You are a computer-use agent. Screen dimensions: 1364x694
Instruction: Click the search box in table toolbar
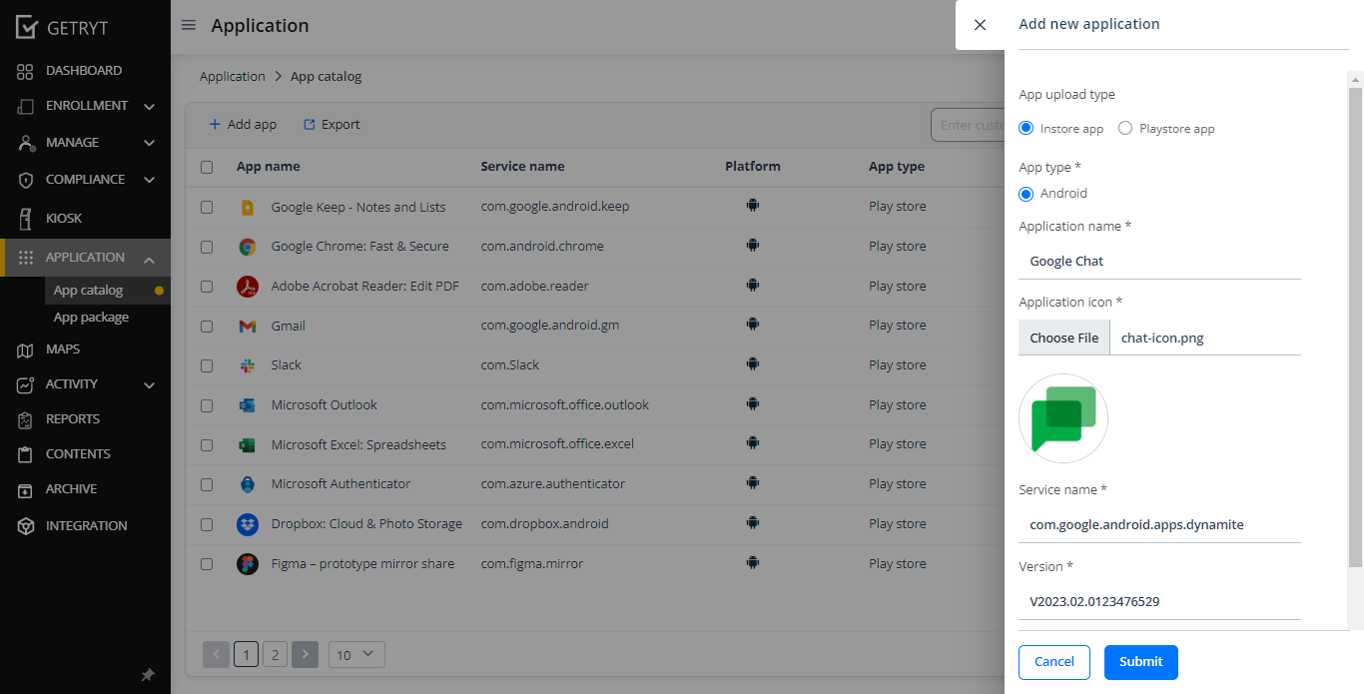[967, 125]
